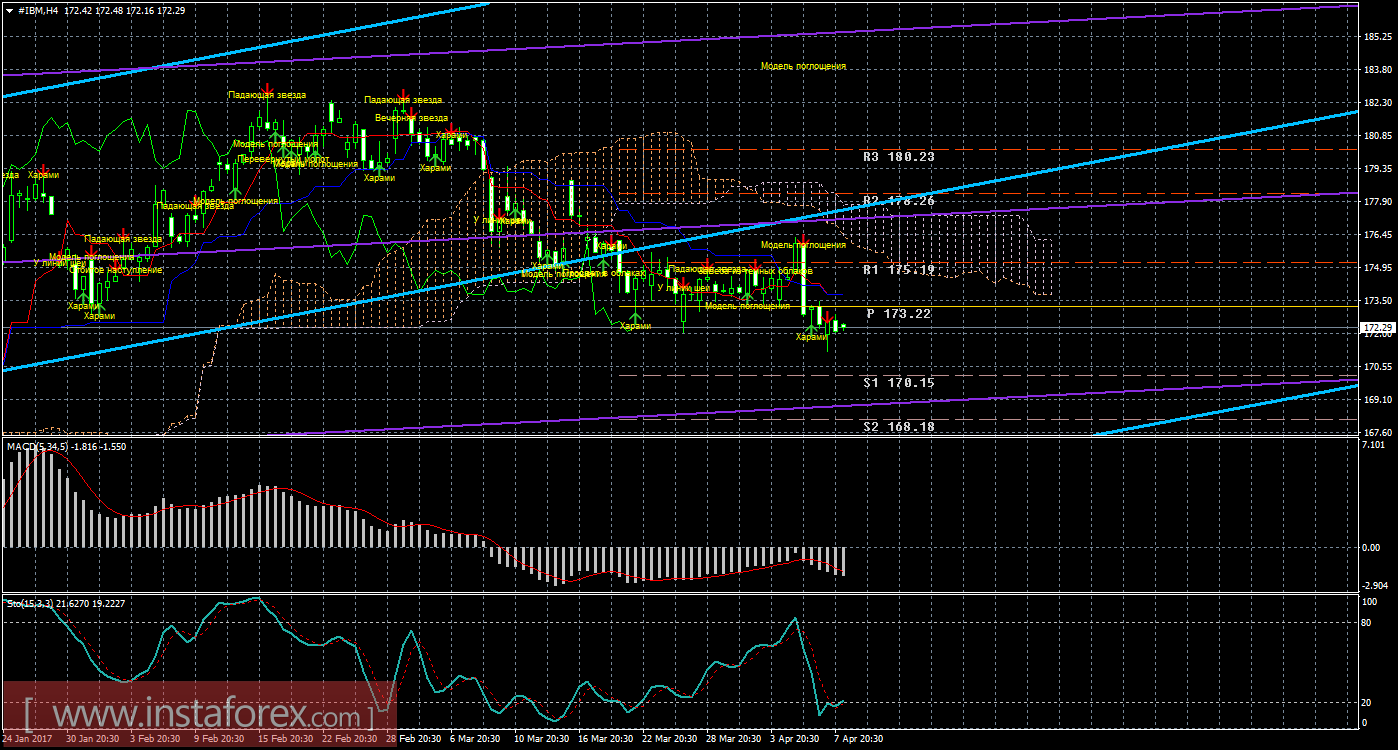The width and height of the screenshot is (1398, 750).
Task: Click the 80 level on Stochastic scale
Action: click(1367, 622)
